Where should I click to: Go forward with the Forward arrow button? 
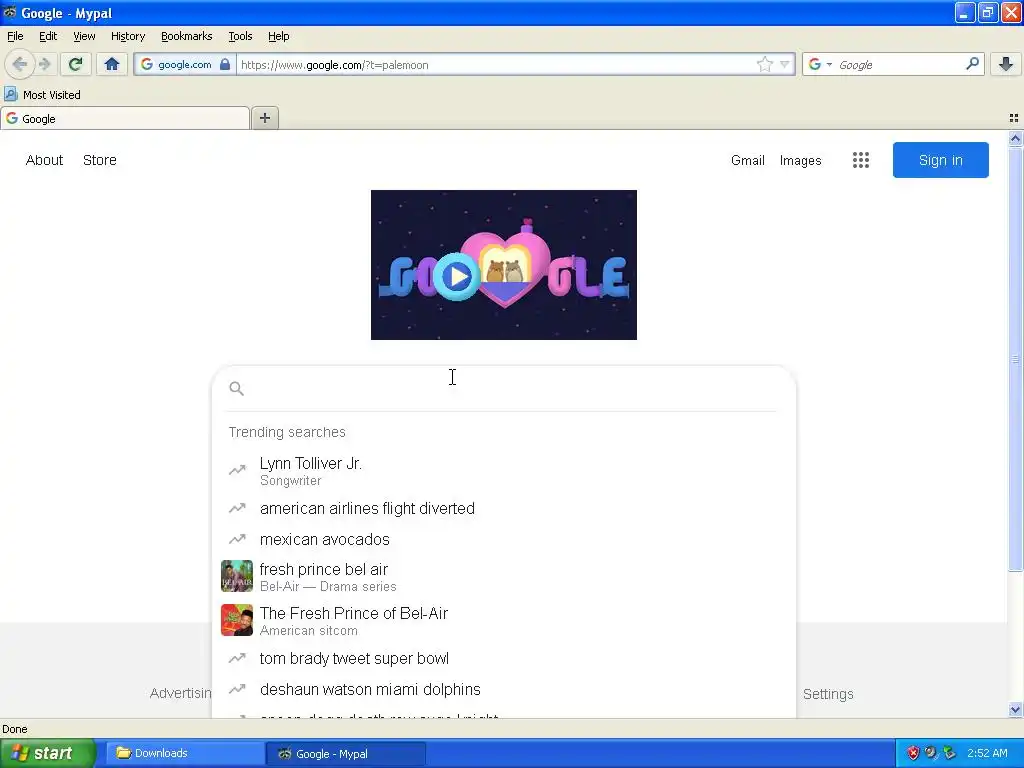[x=44, y=64]
